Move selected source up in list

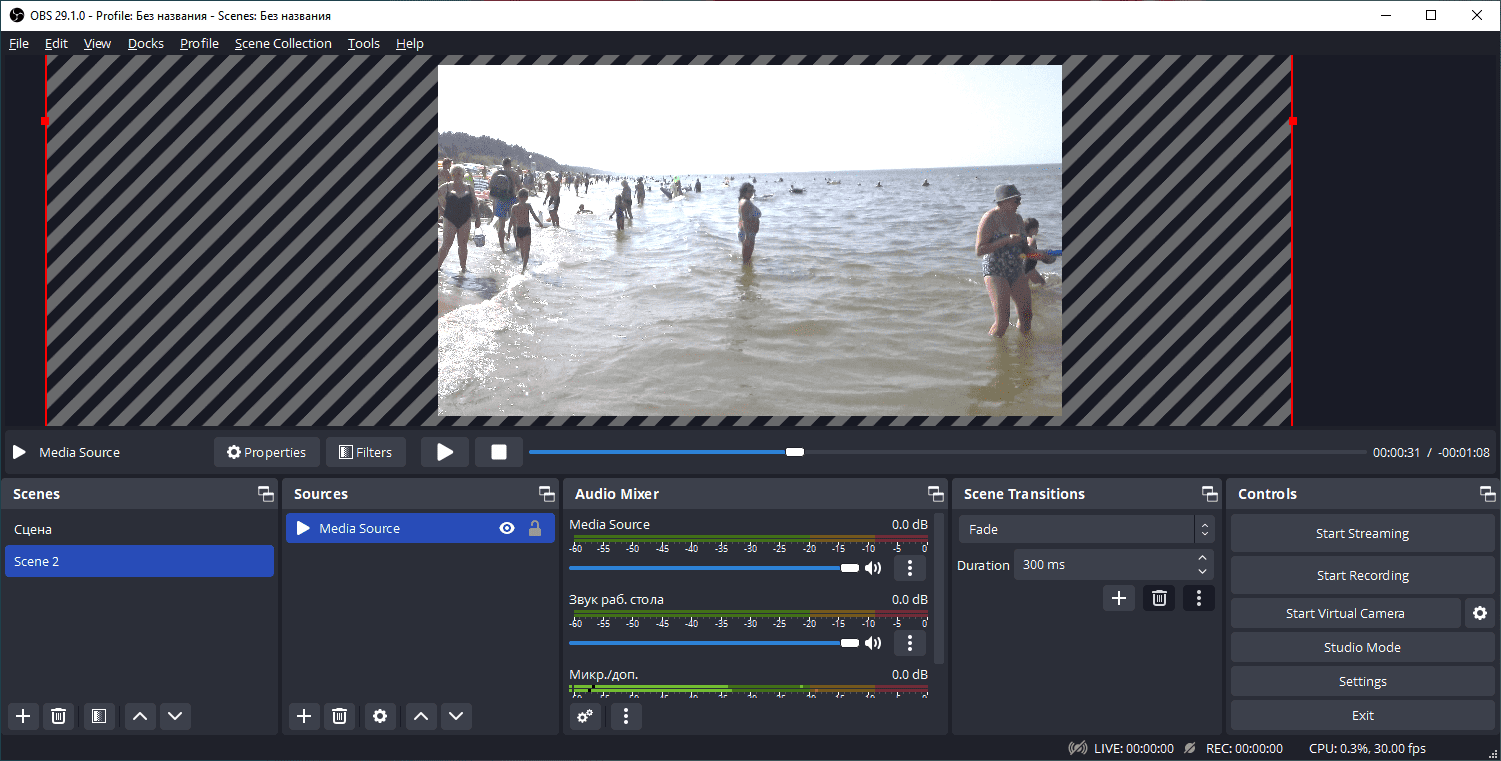pyautogui.click(x=421, y=716)
